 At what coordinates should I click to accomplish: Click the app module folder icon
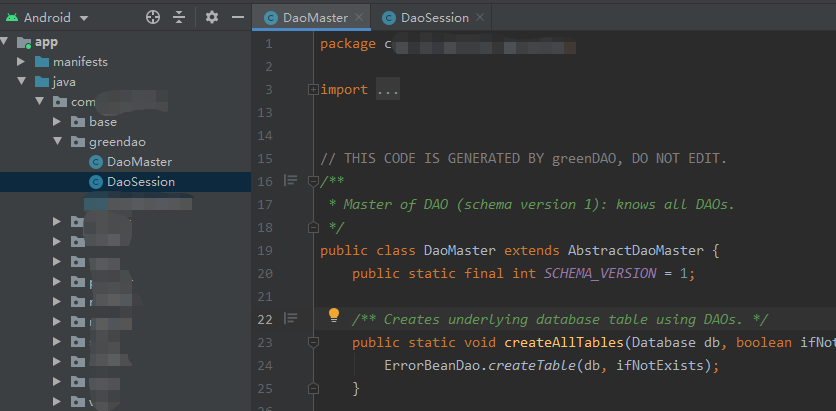(24, 42)
